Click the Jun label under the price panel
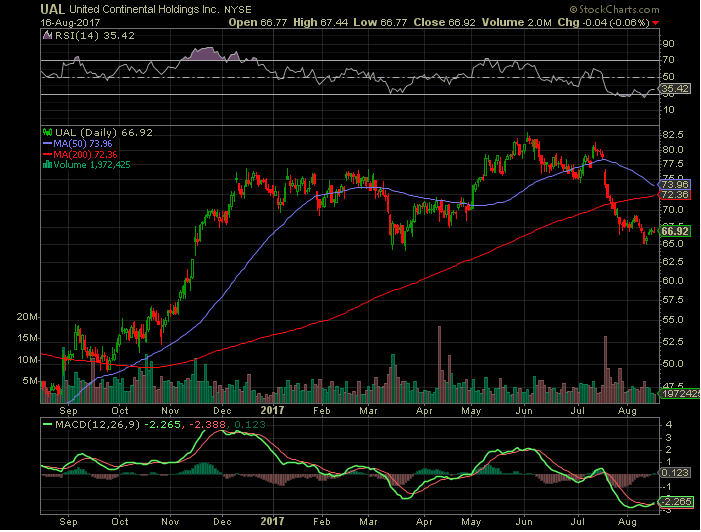This screenshot has height=532, width=701. coord(524,411)
